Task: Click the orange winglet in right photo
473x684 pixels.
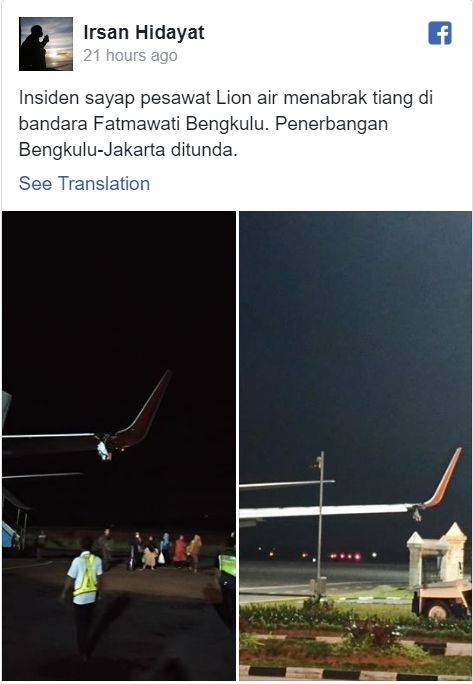Action: pos(441,480)
